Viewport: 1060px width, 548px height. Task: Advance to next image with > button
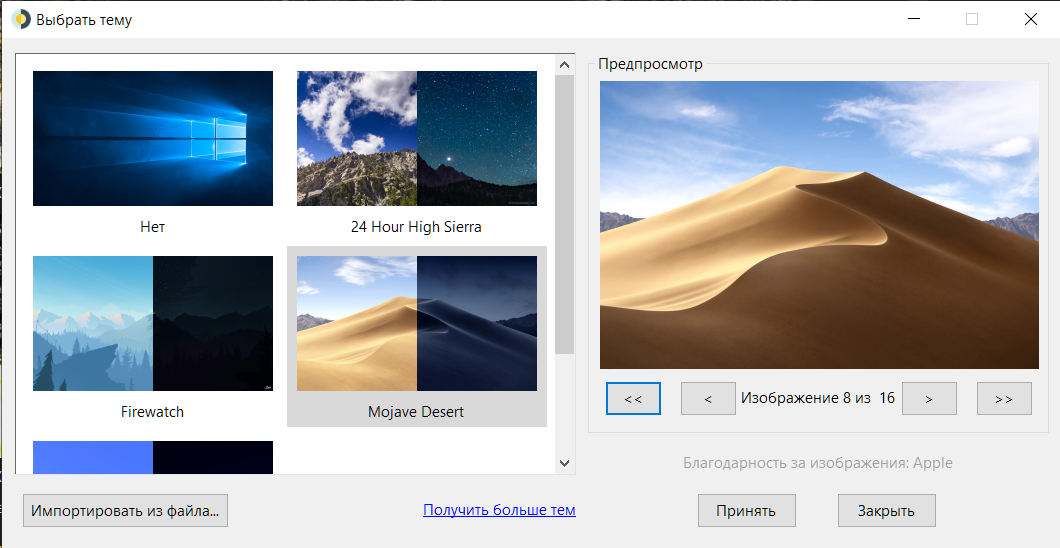[x=929, y=398]
